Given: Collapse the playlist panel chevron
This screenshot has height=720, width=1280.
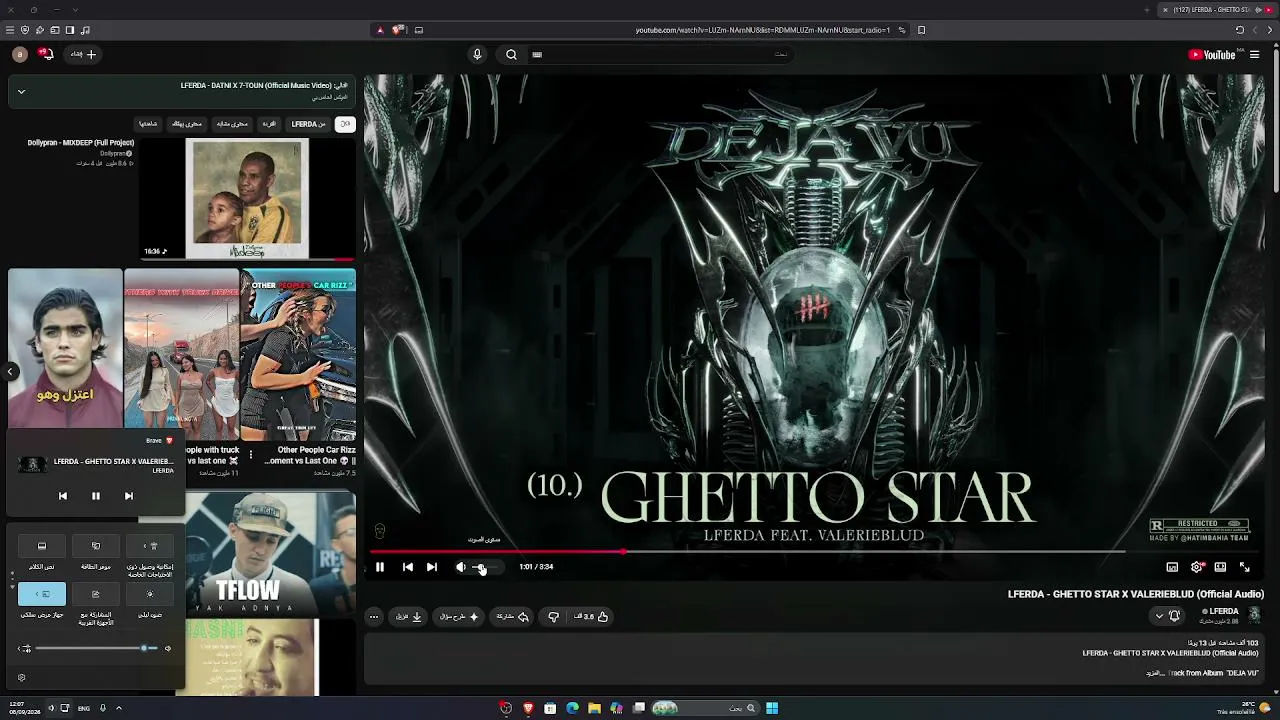Looking at the screenshot, I should click(x=21, y=92).
